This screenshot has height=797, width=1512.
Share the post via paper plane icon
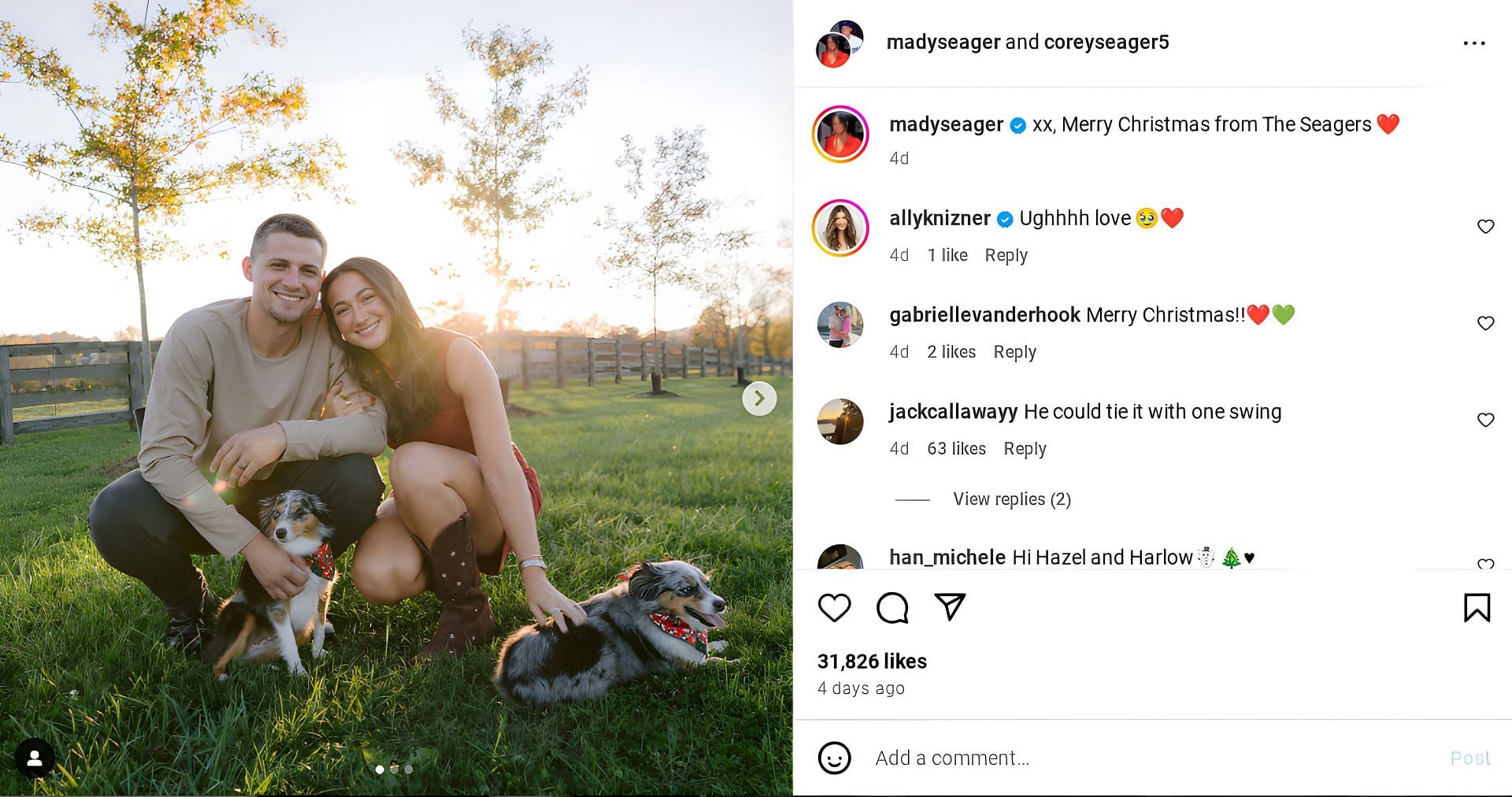click(x=950, y=606)
